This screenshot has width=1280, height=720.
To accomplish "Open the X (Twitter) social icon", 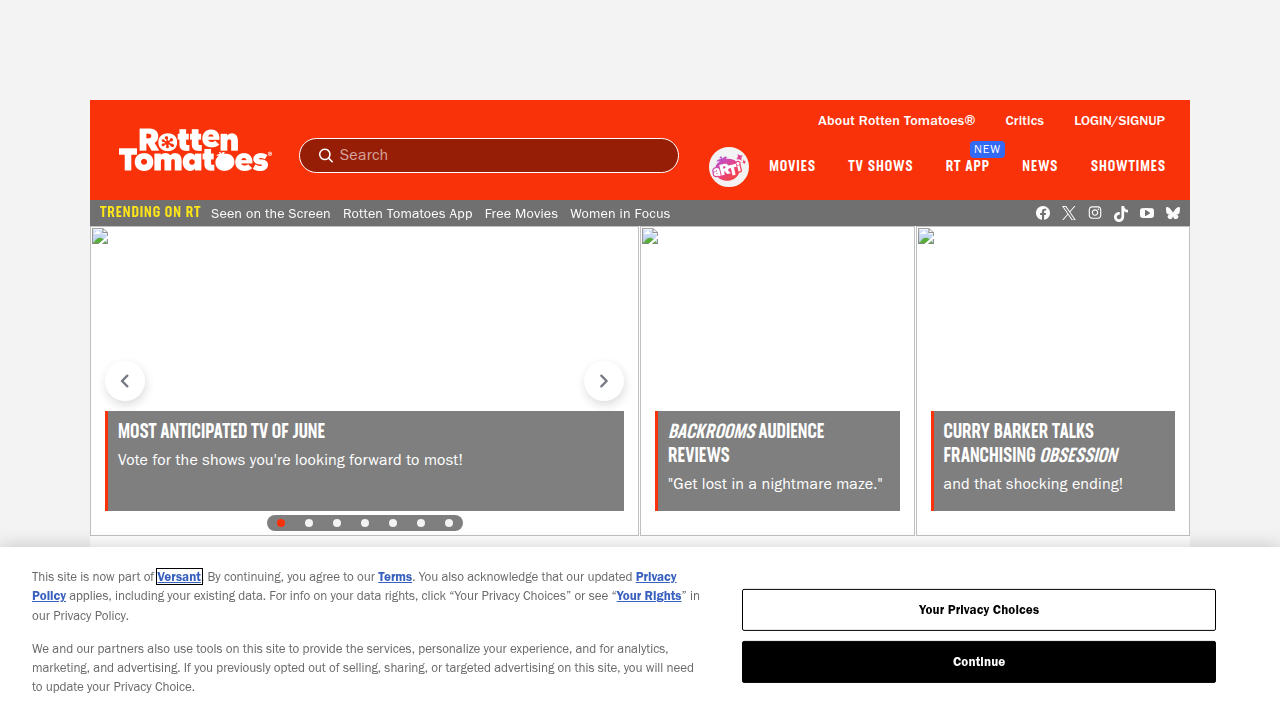I will 1069,213.
